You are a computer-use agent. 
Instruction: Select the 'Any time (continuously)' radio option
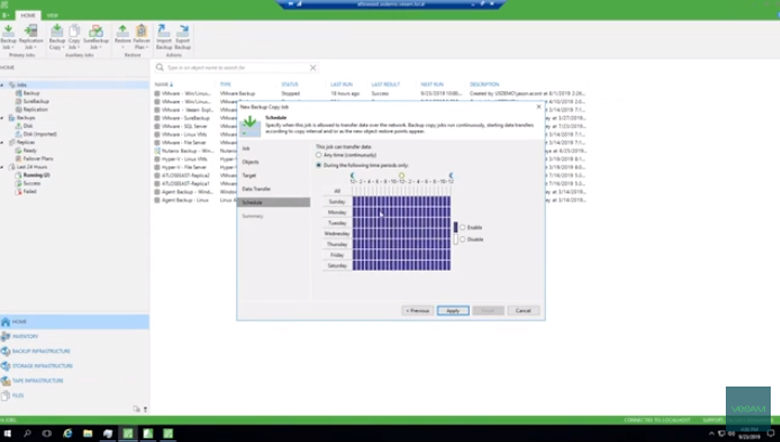click(319, 155)
